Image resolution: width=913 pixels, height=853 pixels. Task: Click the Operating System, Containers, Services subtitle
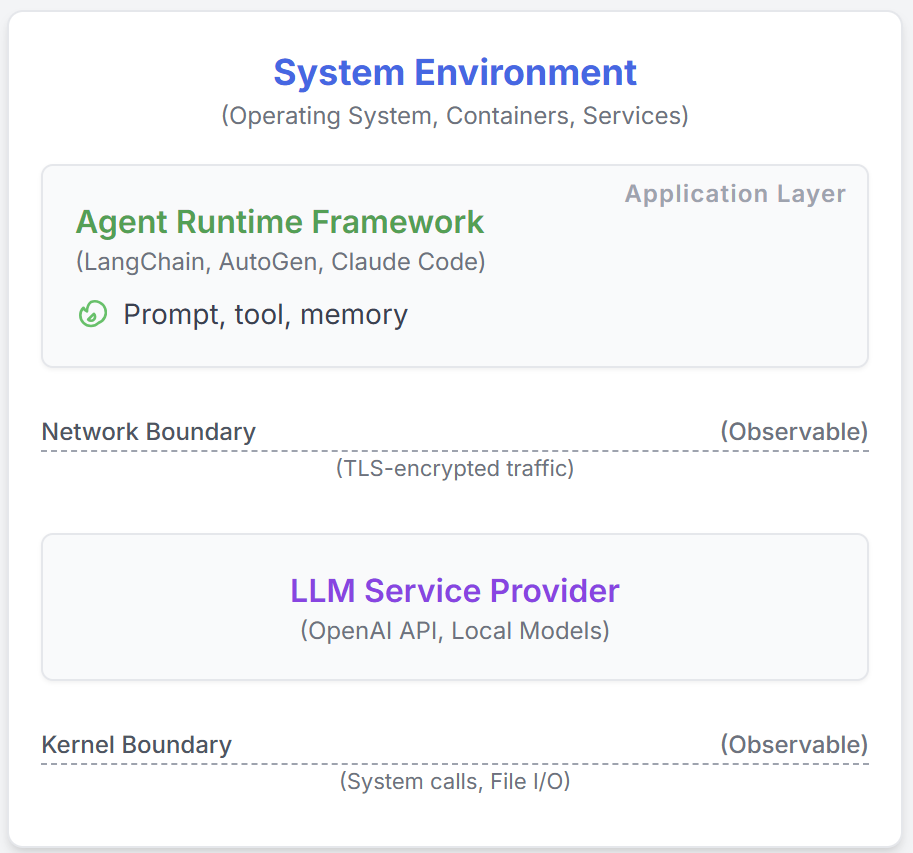point(455,116)
